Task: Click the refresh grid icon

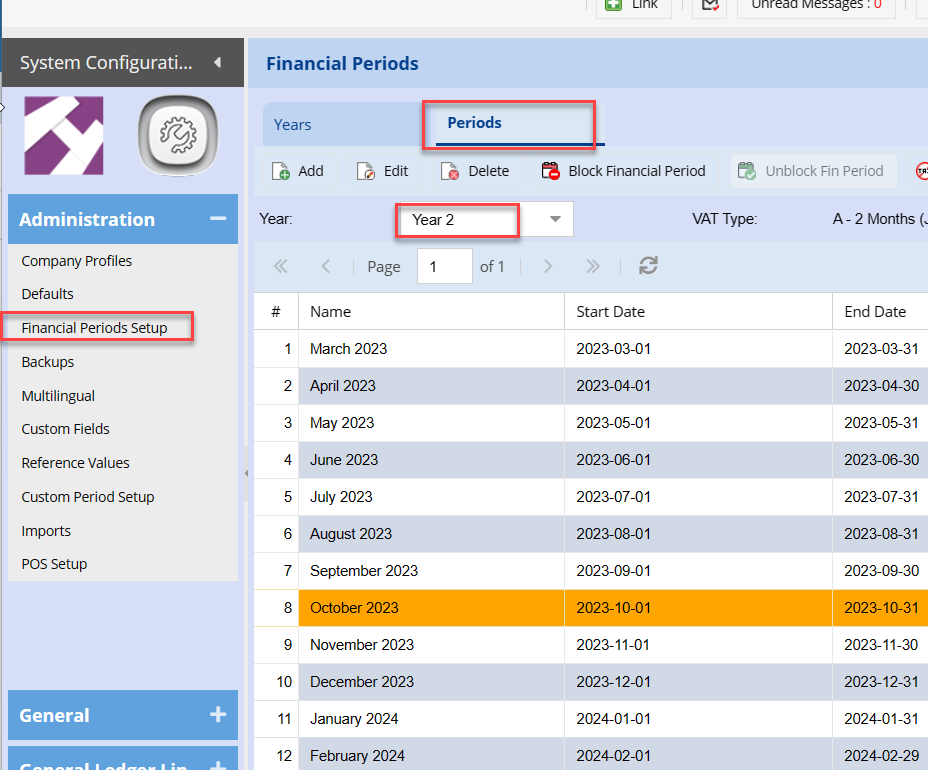Action: pyautogui.click(x=648, y=266)
